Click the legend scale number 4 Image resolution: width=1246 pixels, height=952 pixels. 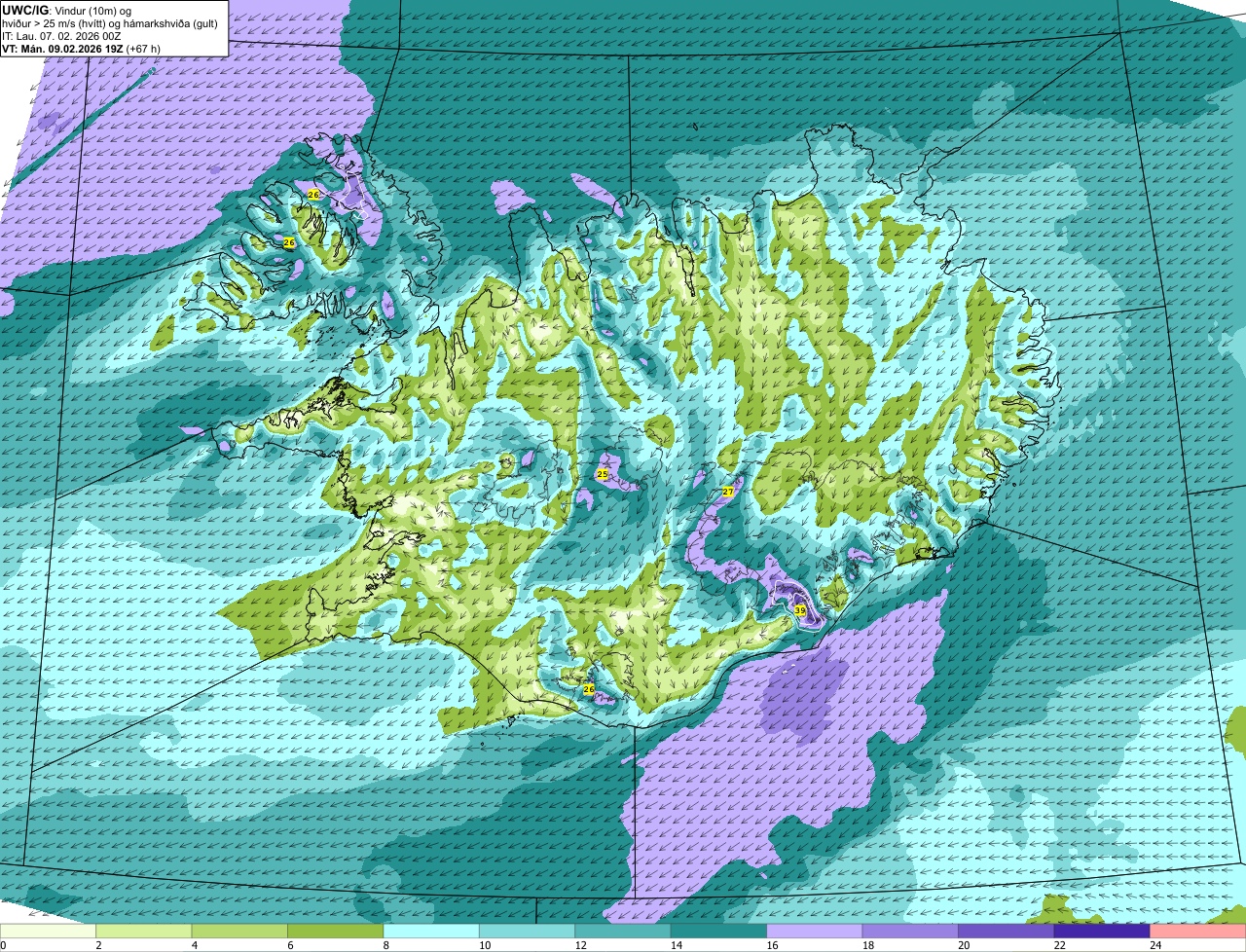[x=195, y=945]
